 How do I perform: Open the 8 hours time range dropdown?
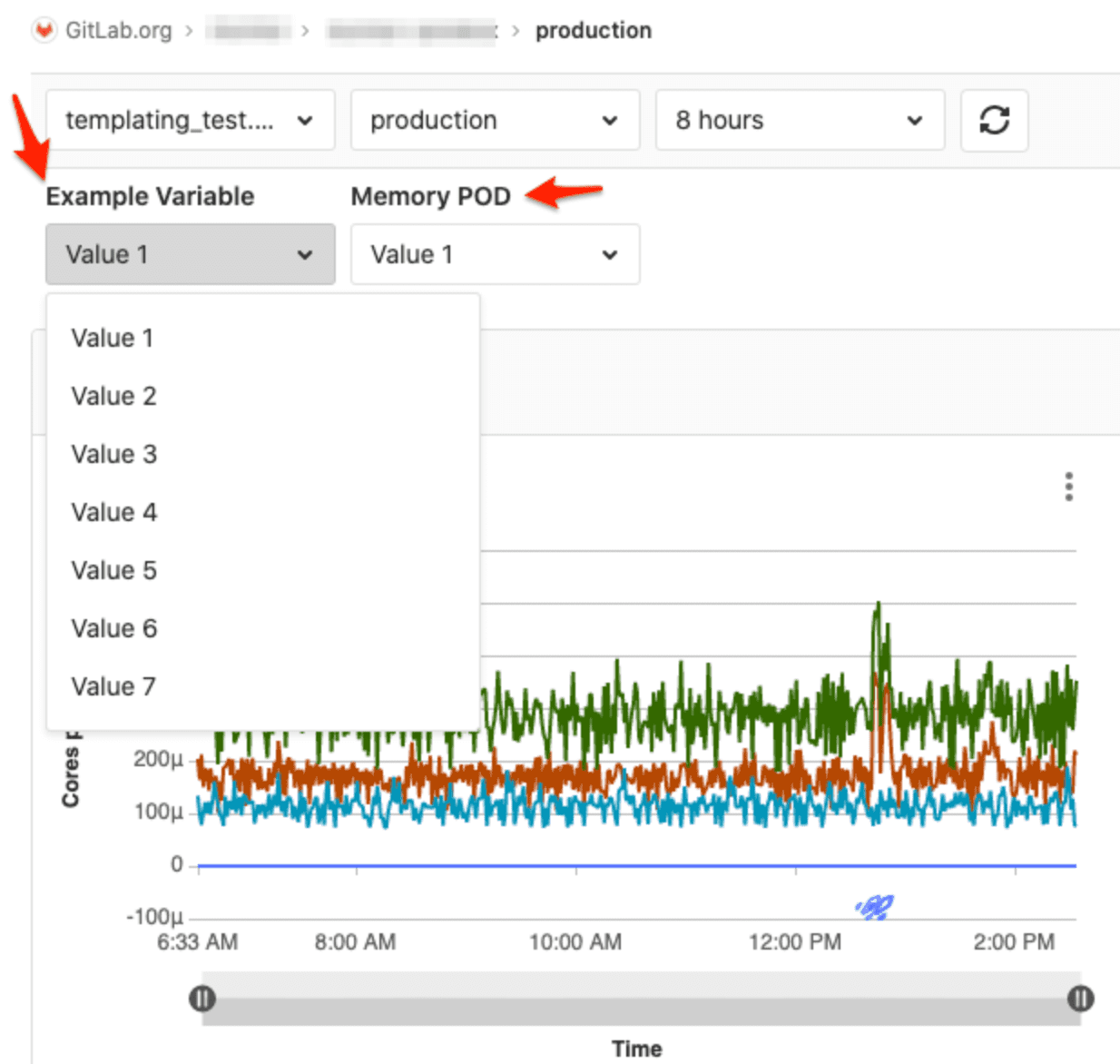tap(800, 120)
